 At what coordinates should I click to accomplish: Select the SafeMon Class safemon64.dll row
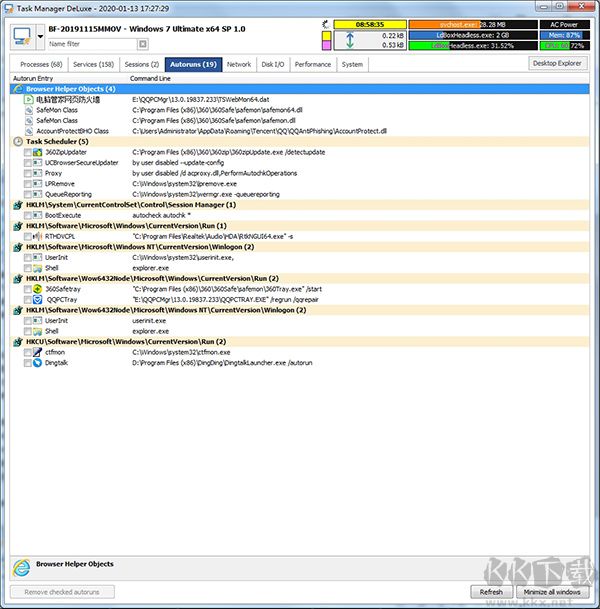(x=299, y=110)
